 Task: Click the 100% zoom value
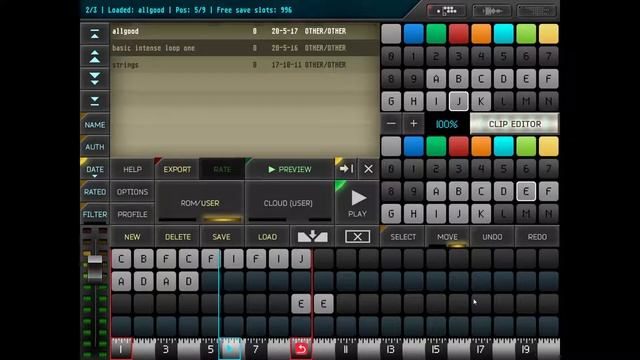click(x=447, y=124)
